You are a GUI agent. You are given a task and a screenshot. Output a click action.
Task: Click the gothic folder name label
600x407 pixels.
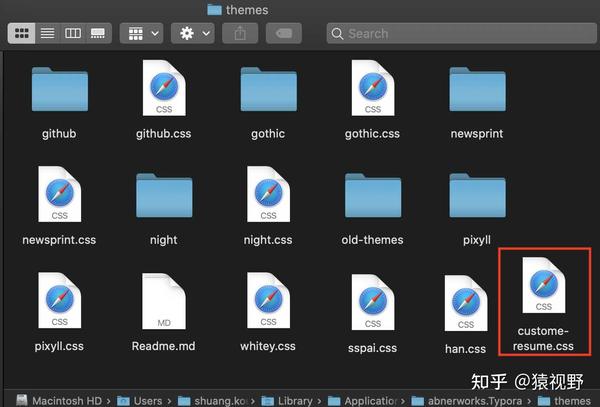click(x=268, y=134)
